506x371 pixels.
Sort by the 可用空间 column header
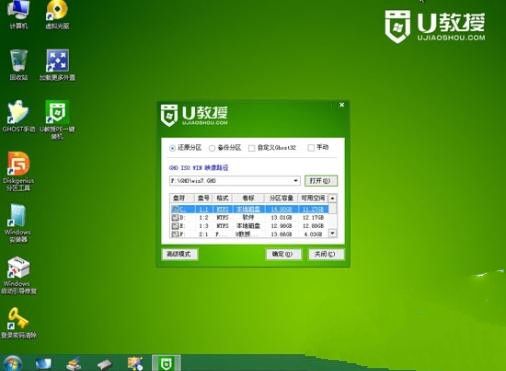[313, 198]
